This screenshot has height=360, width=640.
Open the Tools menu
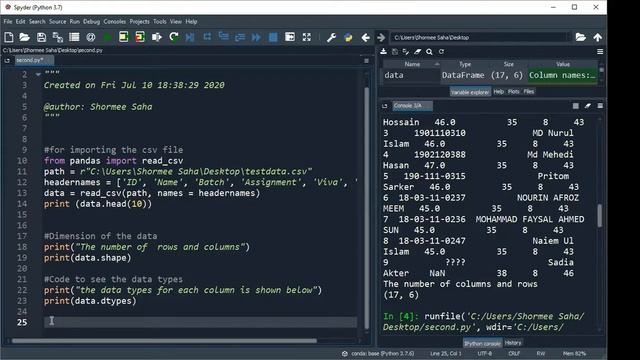click(160, 22)
